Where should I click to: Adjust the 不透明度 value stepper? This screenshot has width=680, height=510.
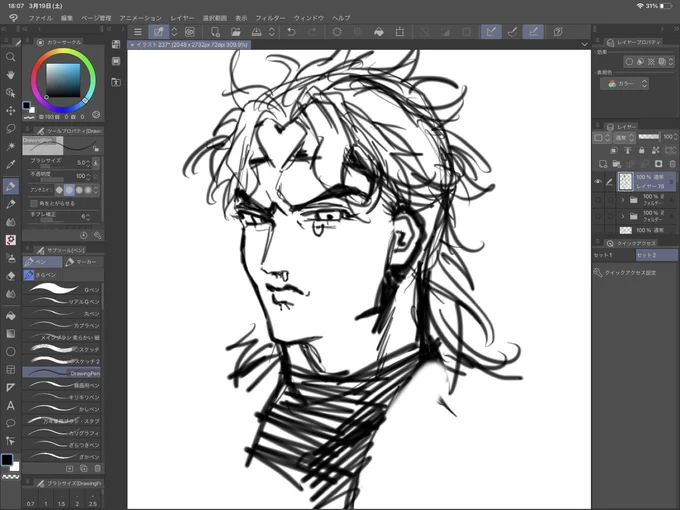click(x=88, y=176)
